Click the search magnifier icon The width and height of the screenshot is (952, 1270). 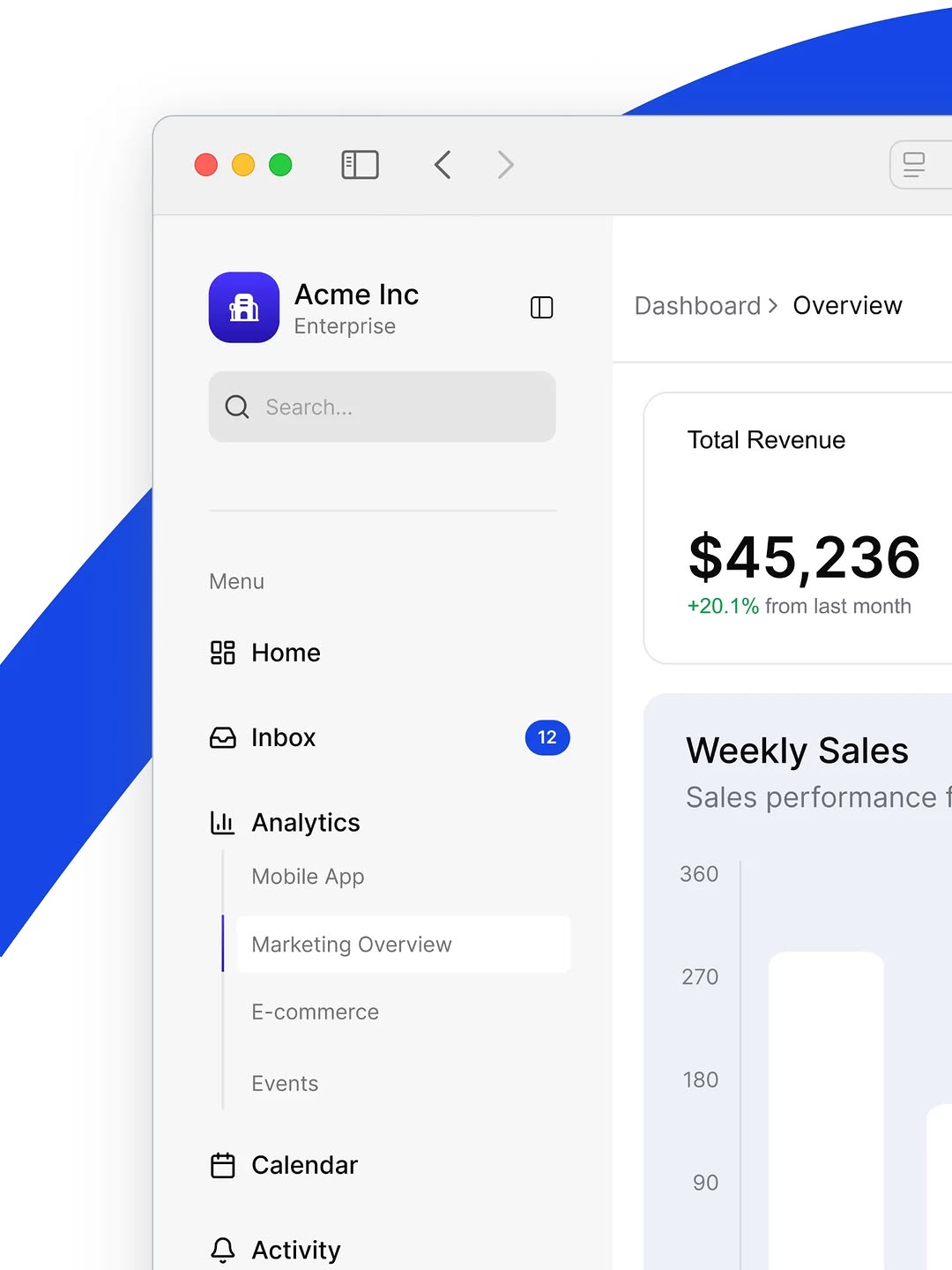click(236, 407)
